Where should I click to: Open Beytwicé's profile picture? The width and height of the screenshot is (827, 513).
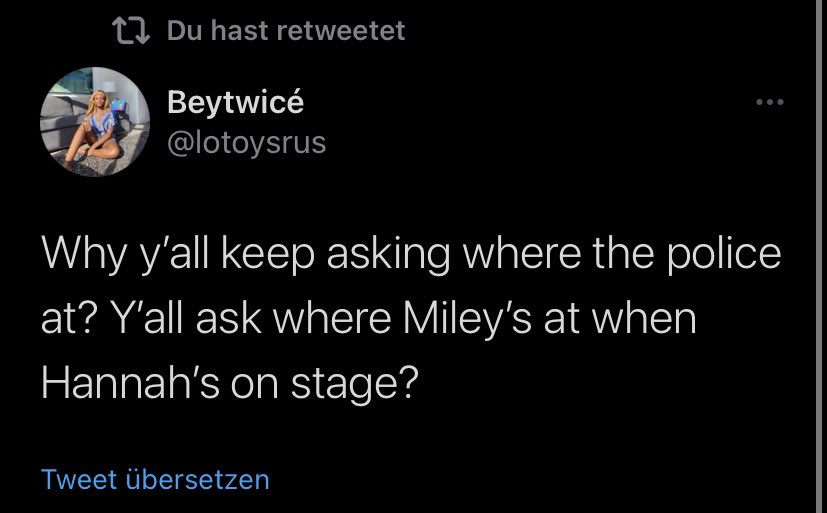coord(95,122)
